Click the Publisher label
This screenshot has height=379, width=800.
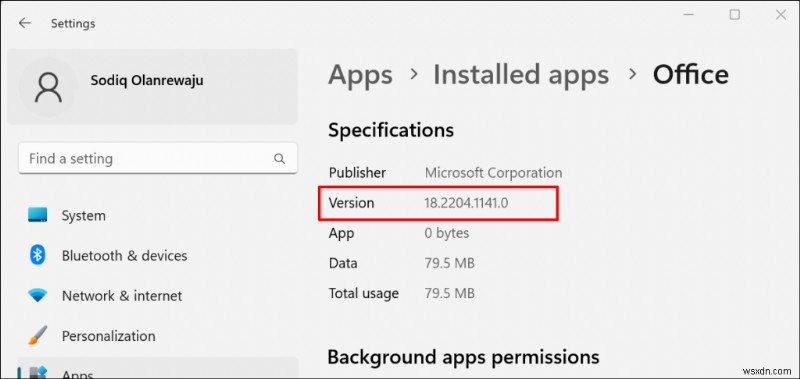[357, 172]
